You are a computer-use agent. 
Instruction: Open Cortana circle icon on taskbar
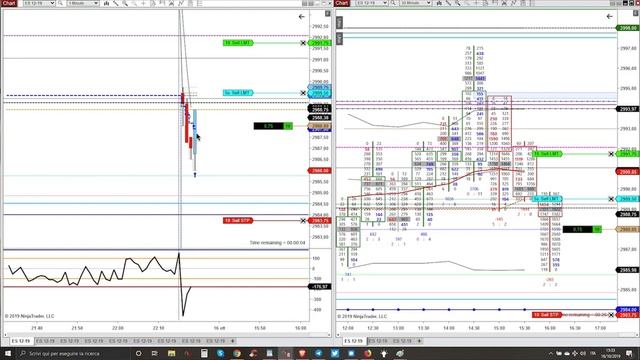tap(138, 353)
